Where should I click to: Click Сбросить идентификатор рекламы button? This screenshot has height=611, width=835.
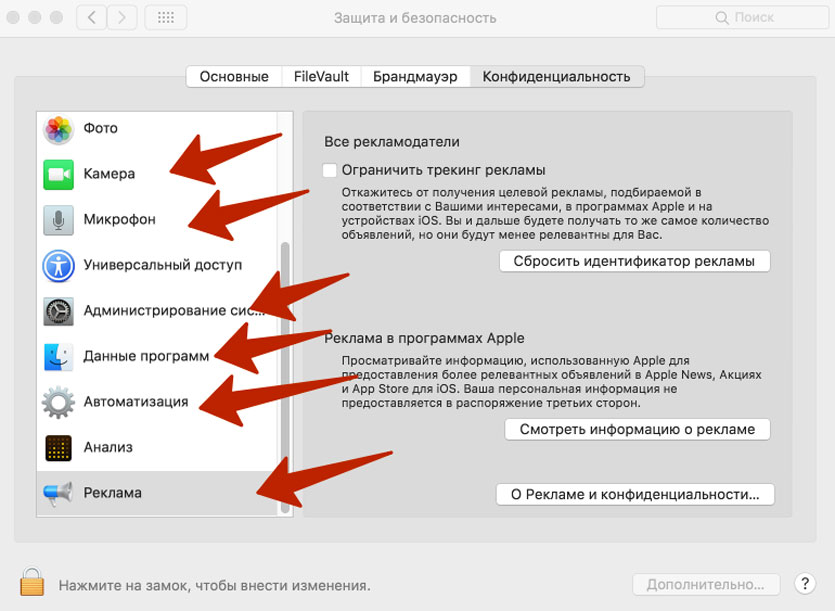coord(634,261)
